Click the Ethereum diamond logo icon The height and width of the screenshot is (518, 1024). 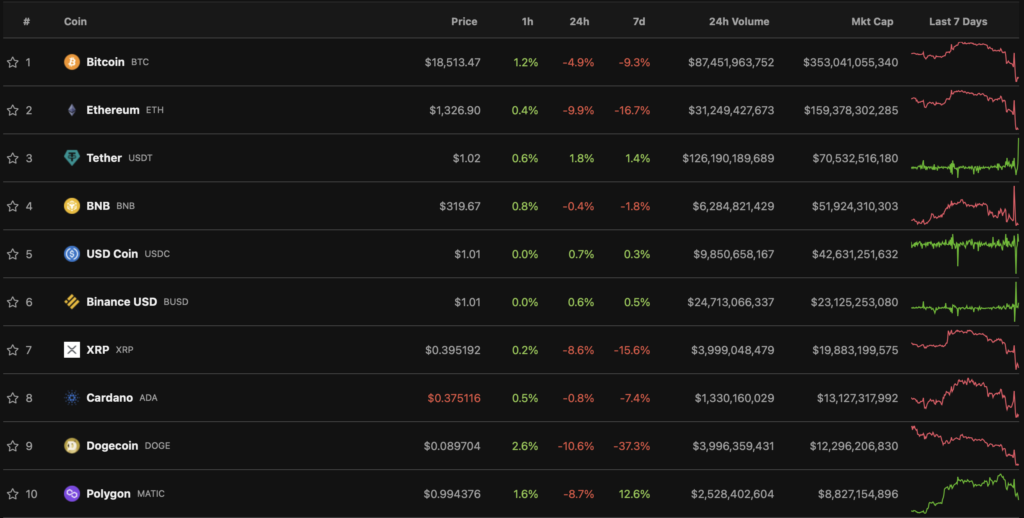(x=72, y=110)
